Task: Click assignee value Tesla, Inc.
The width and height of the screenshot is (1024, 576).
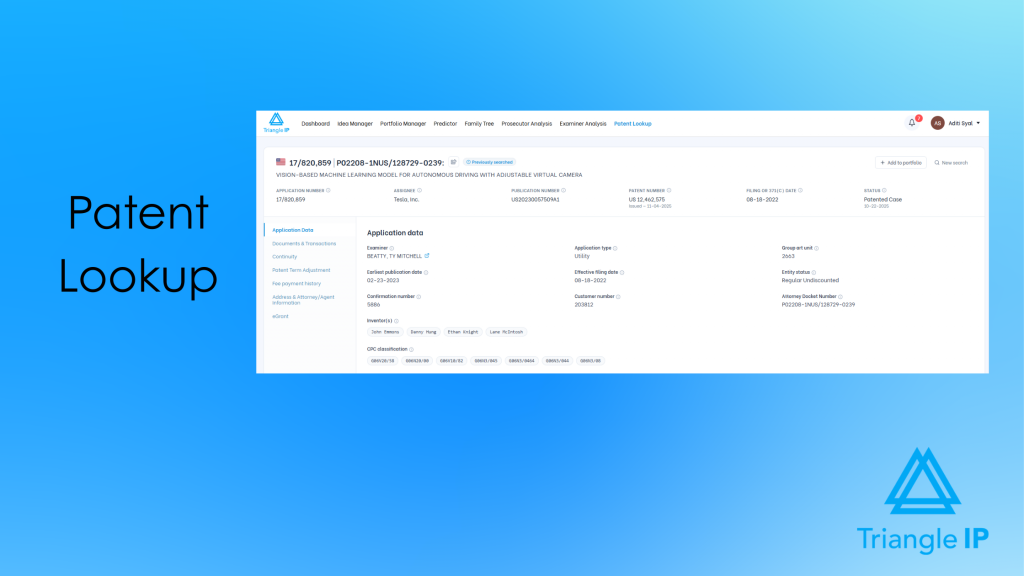Action: pyautogui.click(x=406, y=200)
